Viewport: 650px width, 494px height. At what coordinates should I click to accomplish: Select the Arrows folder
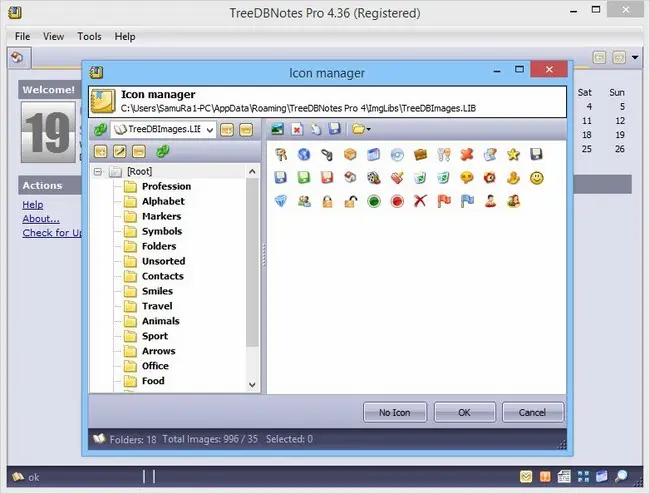tap(159, 351)
